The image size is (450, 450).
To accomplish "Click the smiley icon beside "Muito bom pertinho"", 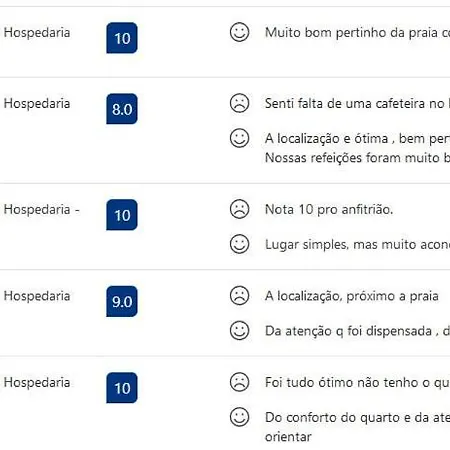I will 239,32.
